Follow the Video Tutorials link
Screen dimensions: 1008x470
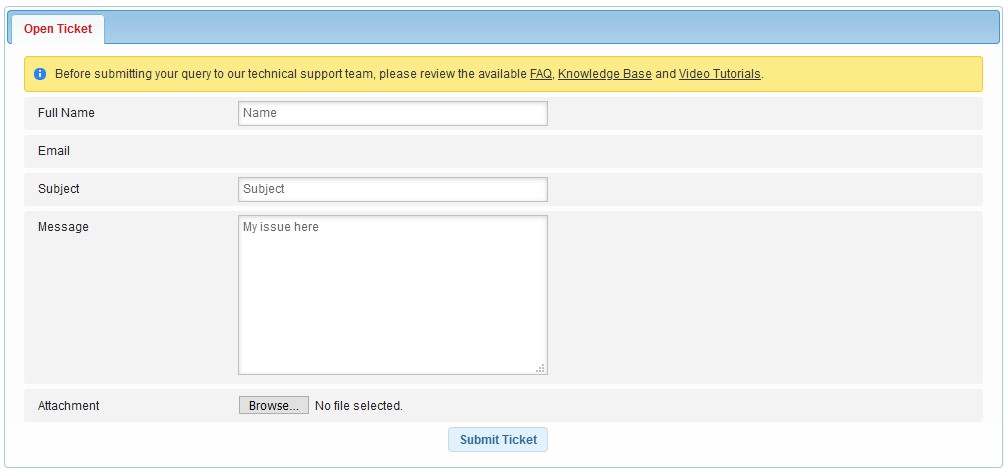[719, 74]
